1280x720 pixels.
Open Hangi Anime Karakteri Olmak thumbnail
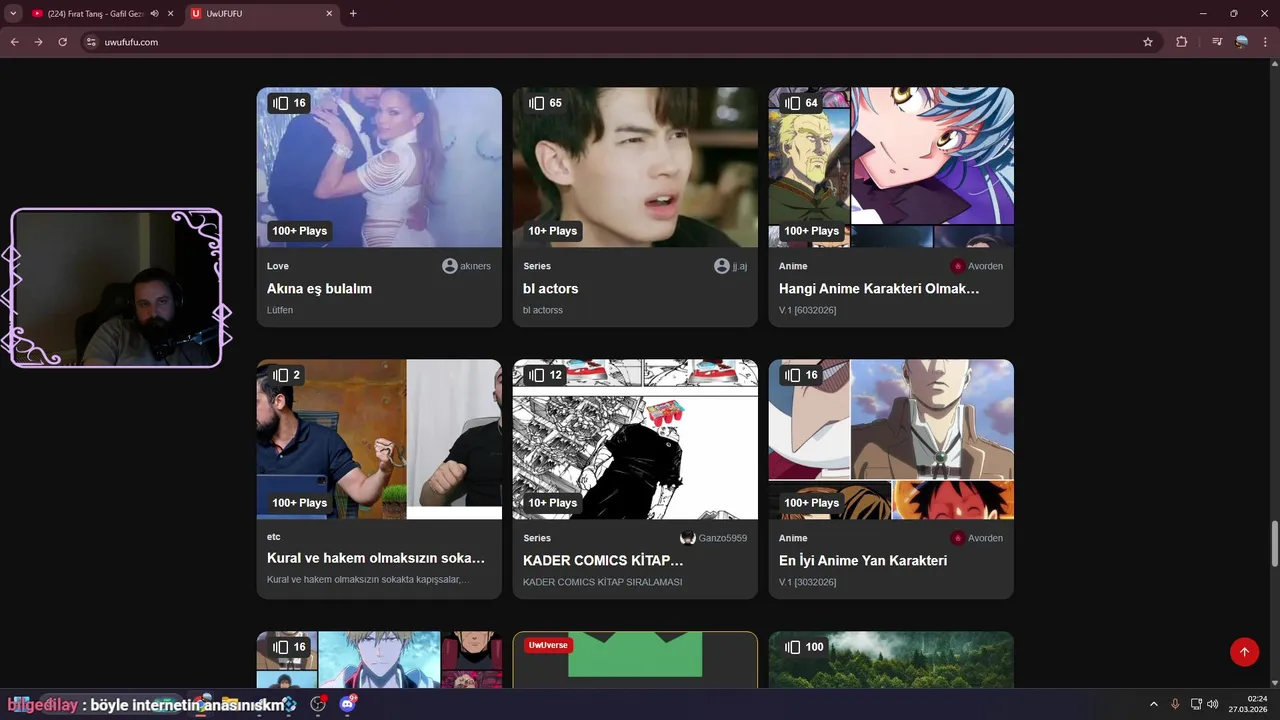(891, 167)
